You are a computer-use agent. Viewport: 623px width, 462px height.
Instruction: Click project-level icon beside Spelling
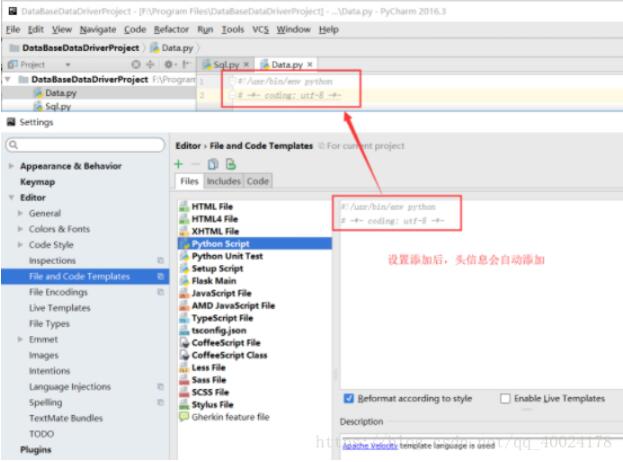tap(161, 402)
